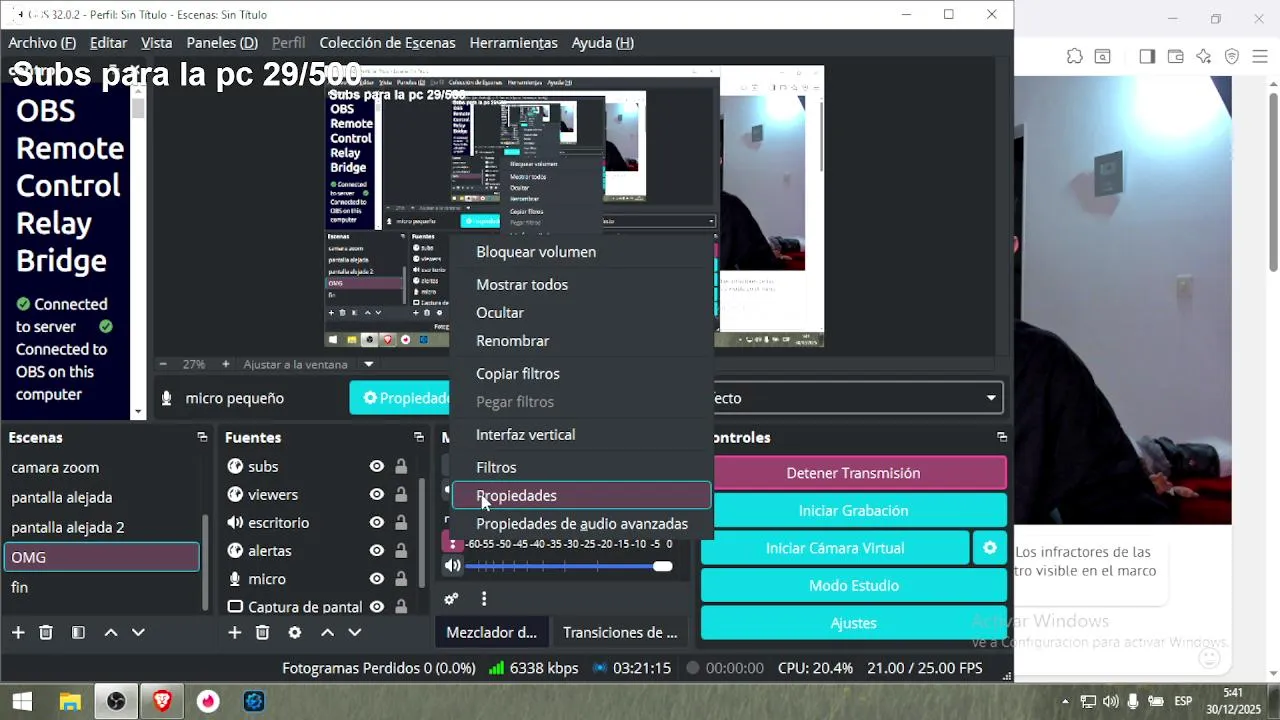Pop out the Fuentes dock panel
The image size is (1280, 720).
pyautogui.click(x=418, y=437)
